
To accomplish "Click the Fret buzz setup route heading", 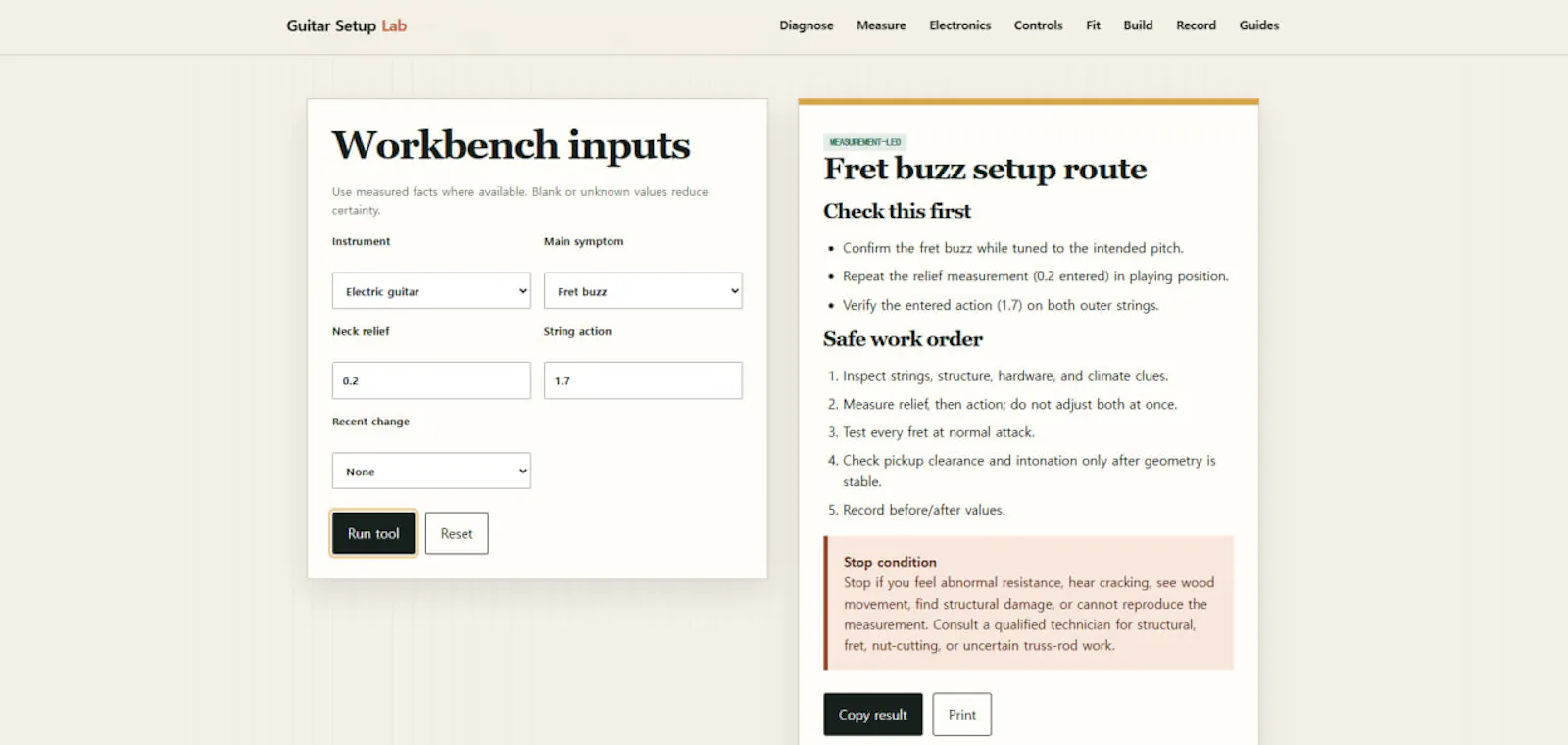I will 985,169.
